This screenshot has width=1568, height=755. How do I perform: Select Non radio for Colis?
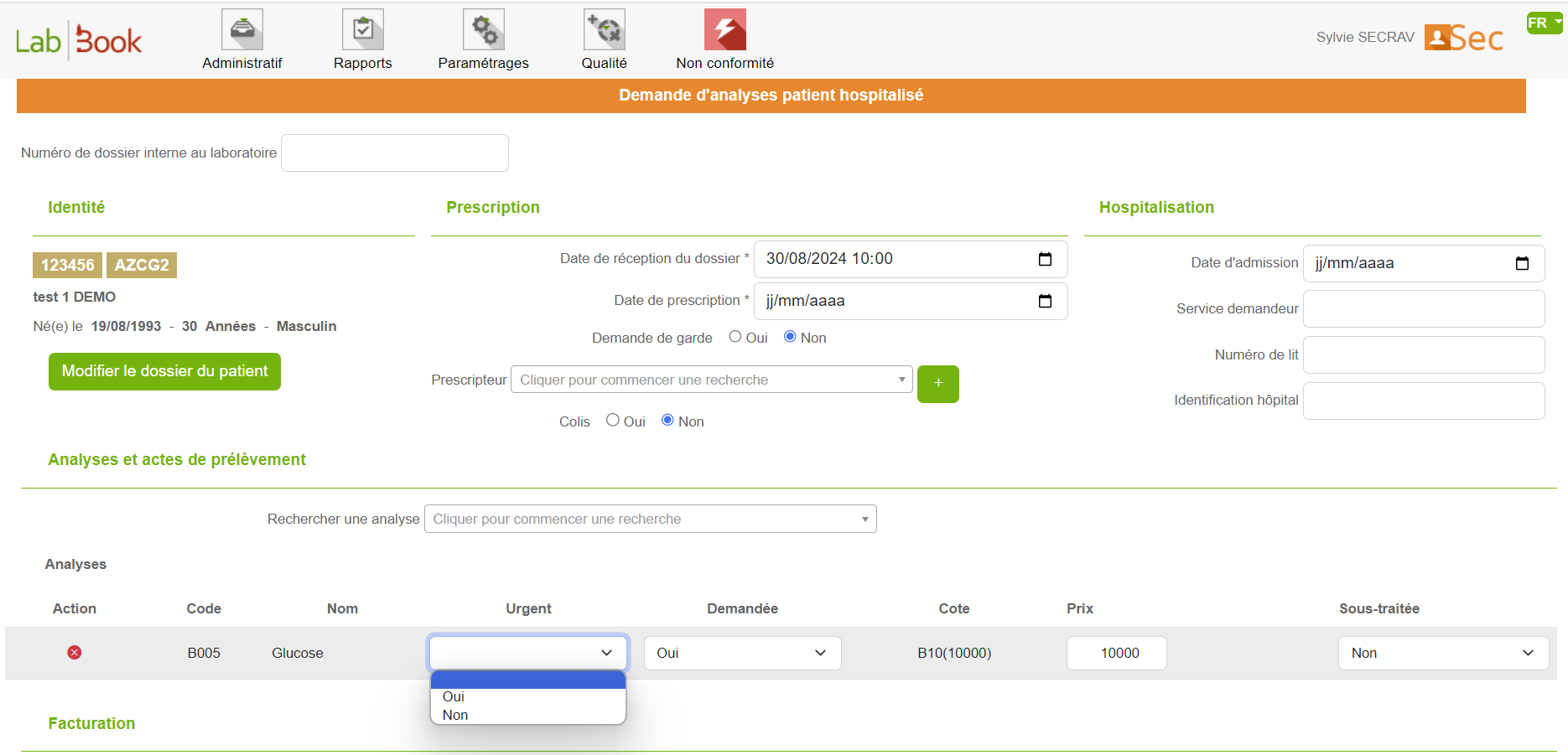[667, 421]
